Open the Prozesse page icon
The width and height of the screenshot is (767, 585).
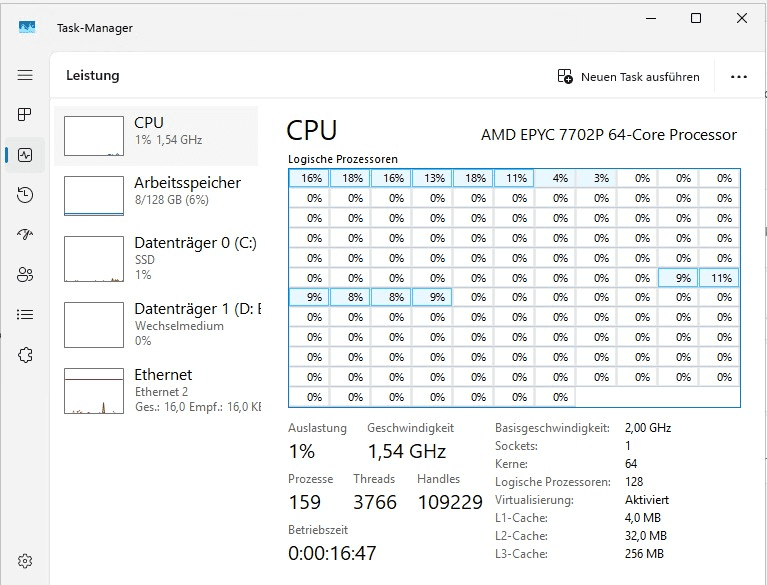[x=25, y=115]
